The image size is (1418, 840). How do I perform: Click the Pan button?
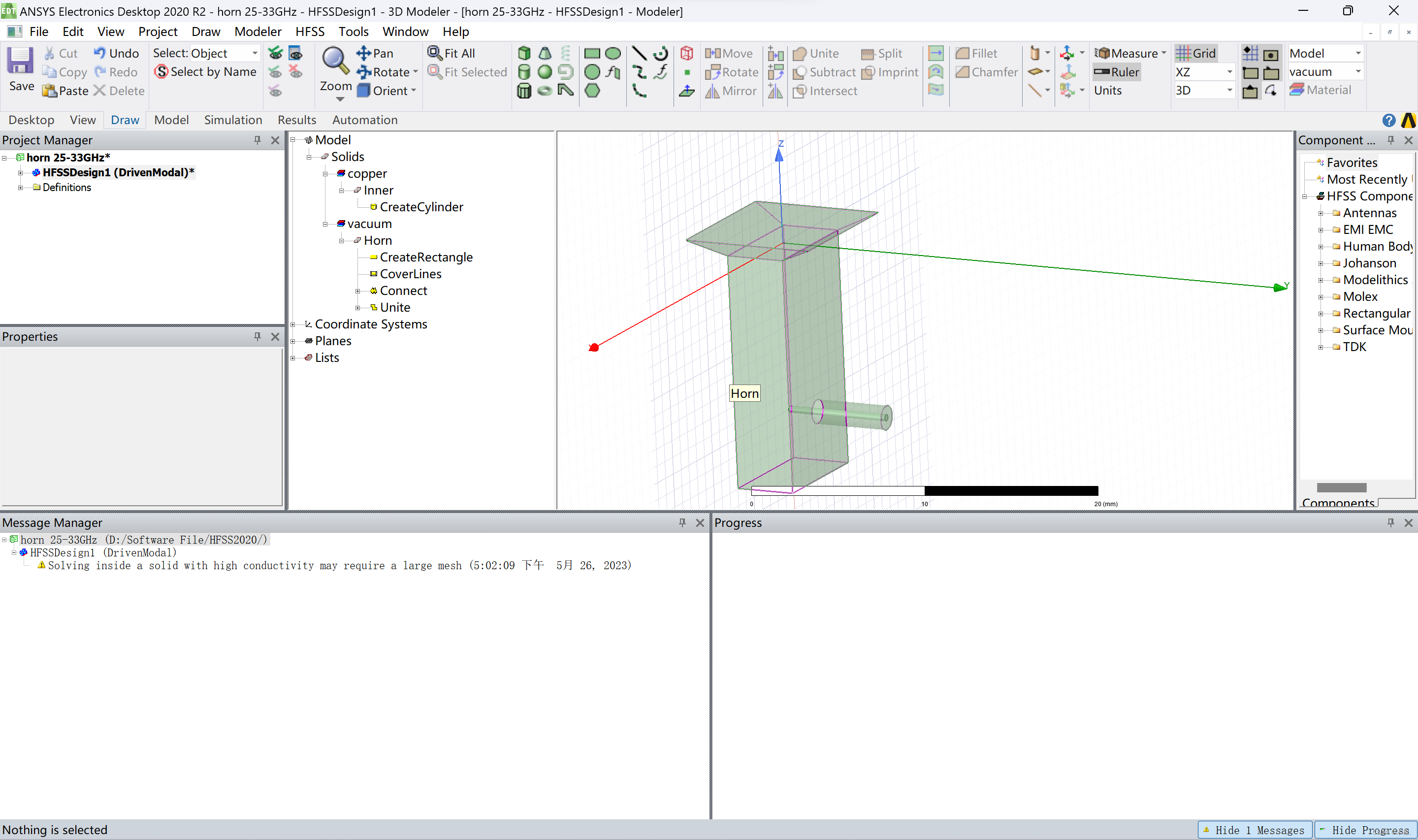(x=375, y=53)
